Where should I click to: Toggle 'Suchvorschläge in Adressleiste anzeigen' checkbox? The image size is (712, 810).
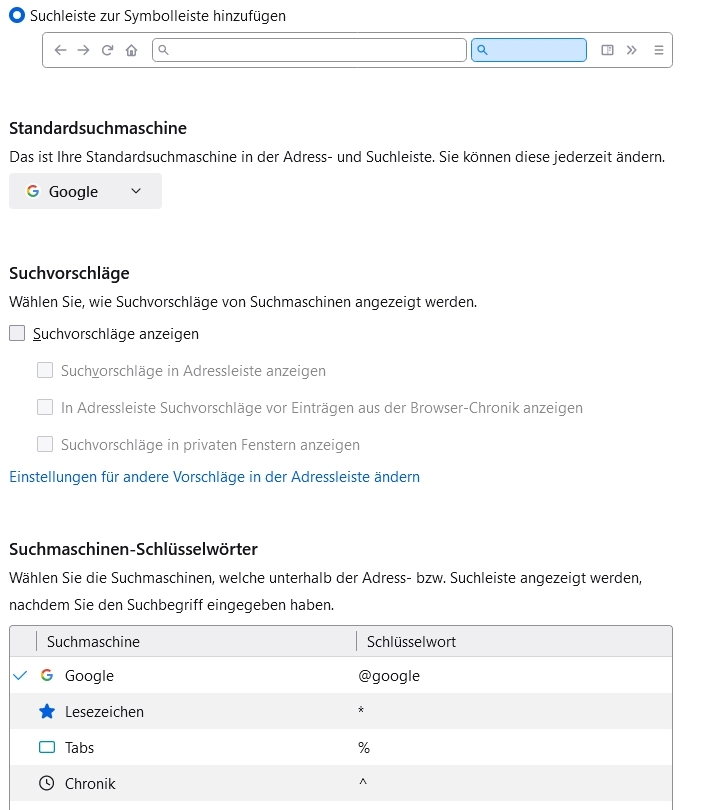pyautogui.click(x=45, y=371)
